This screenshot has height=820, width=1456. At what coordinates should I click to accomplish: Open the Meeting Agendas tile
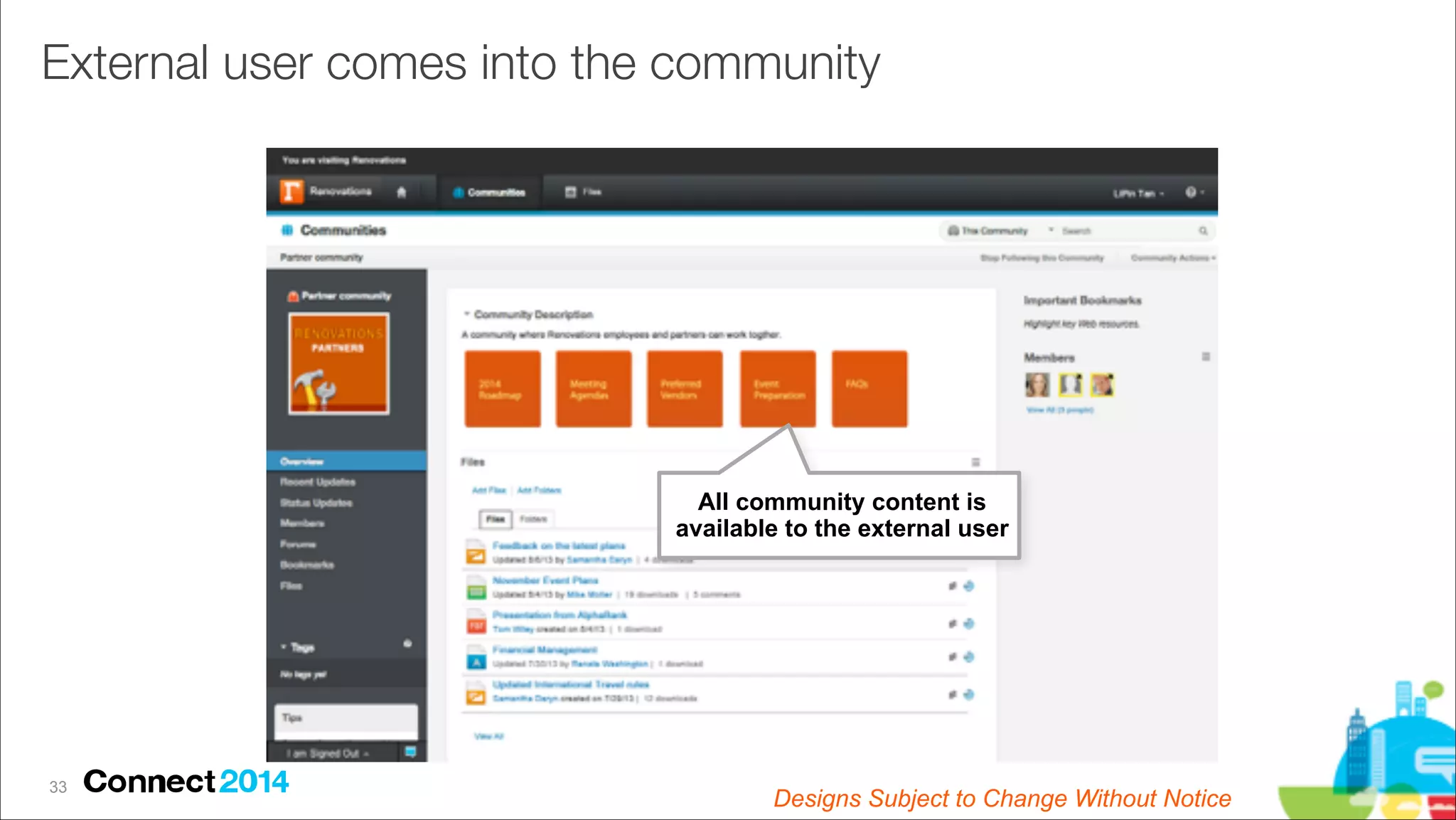(594, 389)
